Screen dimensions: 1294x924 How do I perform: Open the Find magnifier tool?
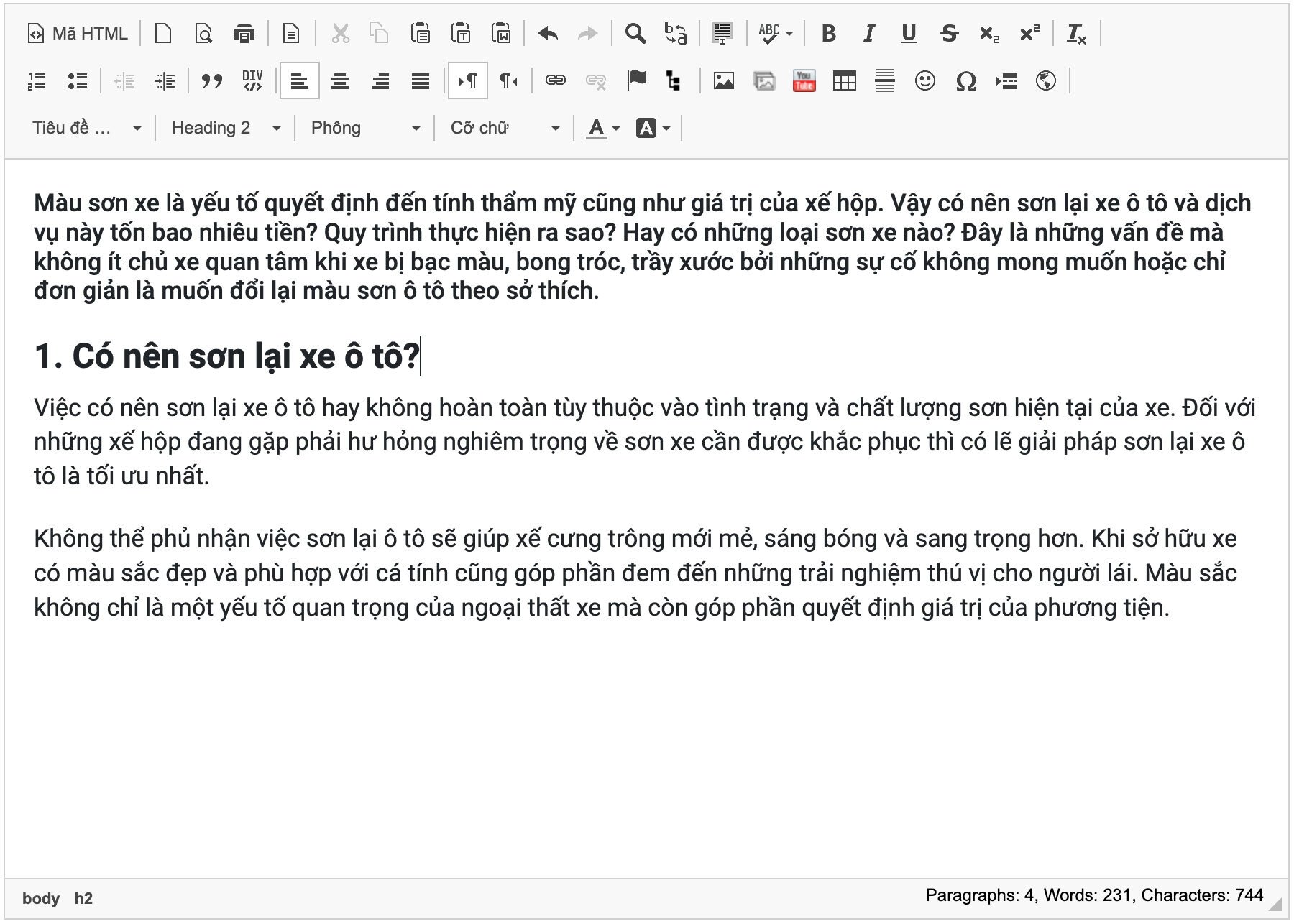point(635,34)
